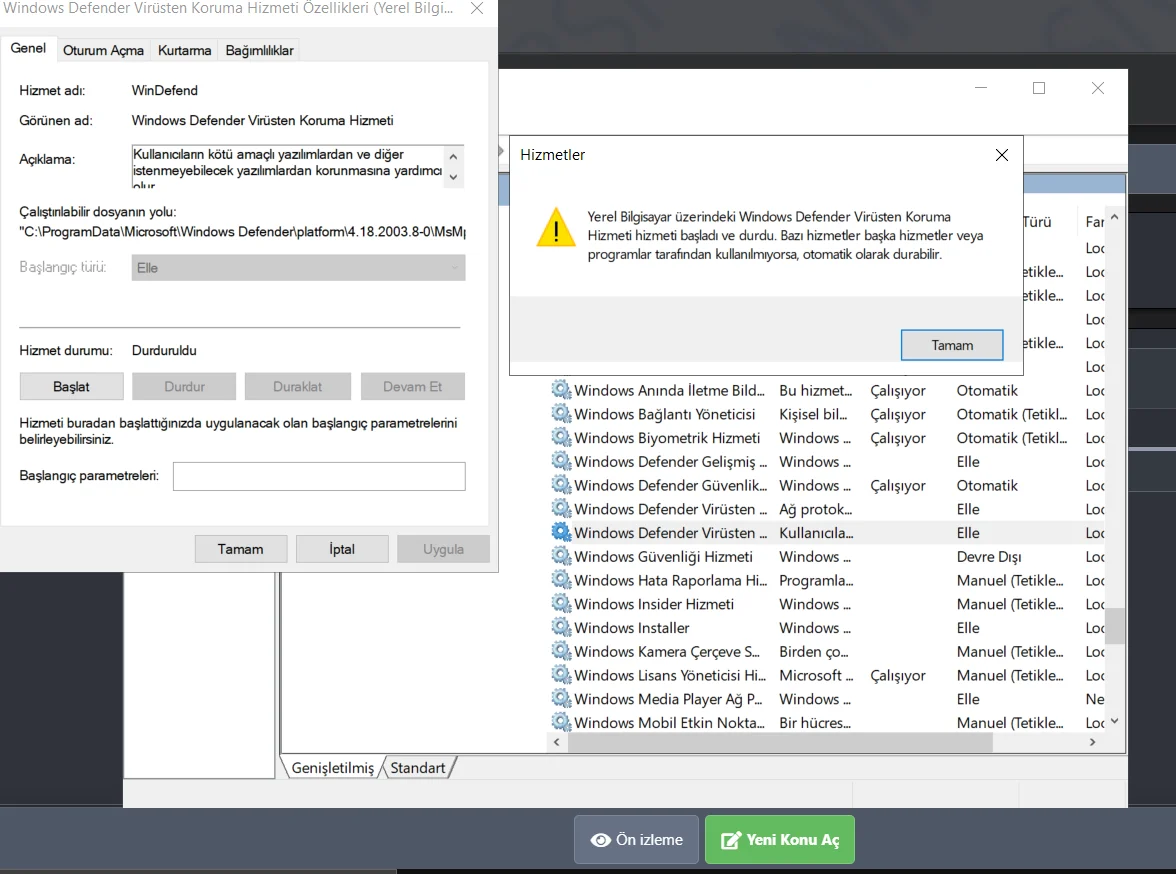Open the Bağımlılıklar tab
Screen dimensions: 1176x874
(260, 50)
